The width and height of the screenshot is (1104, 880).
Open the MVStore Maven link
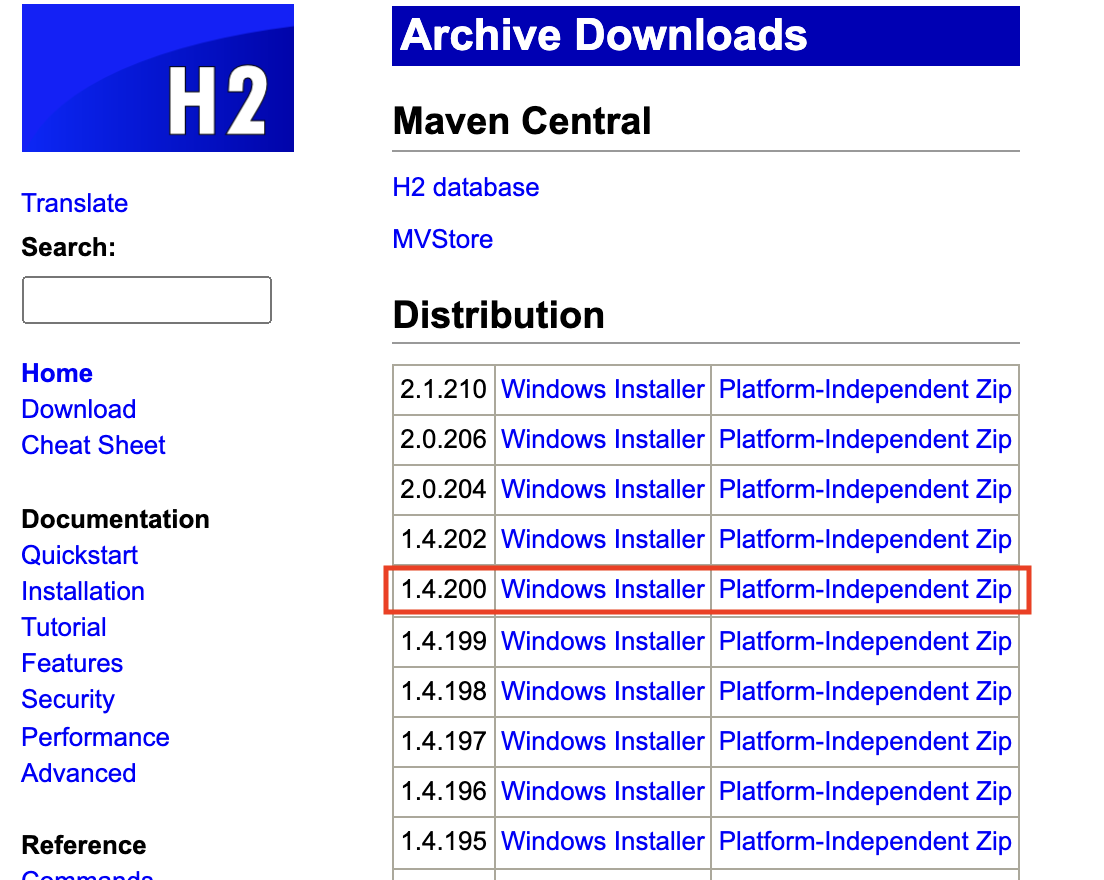(x=443, y=239)
